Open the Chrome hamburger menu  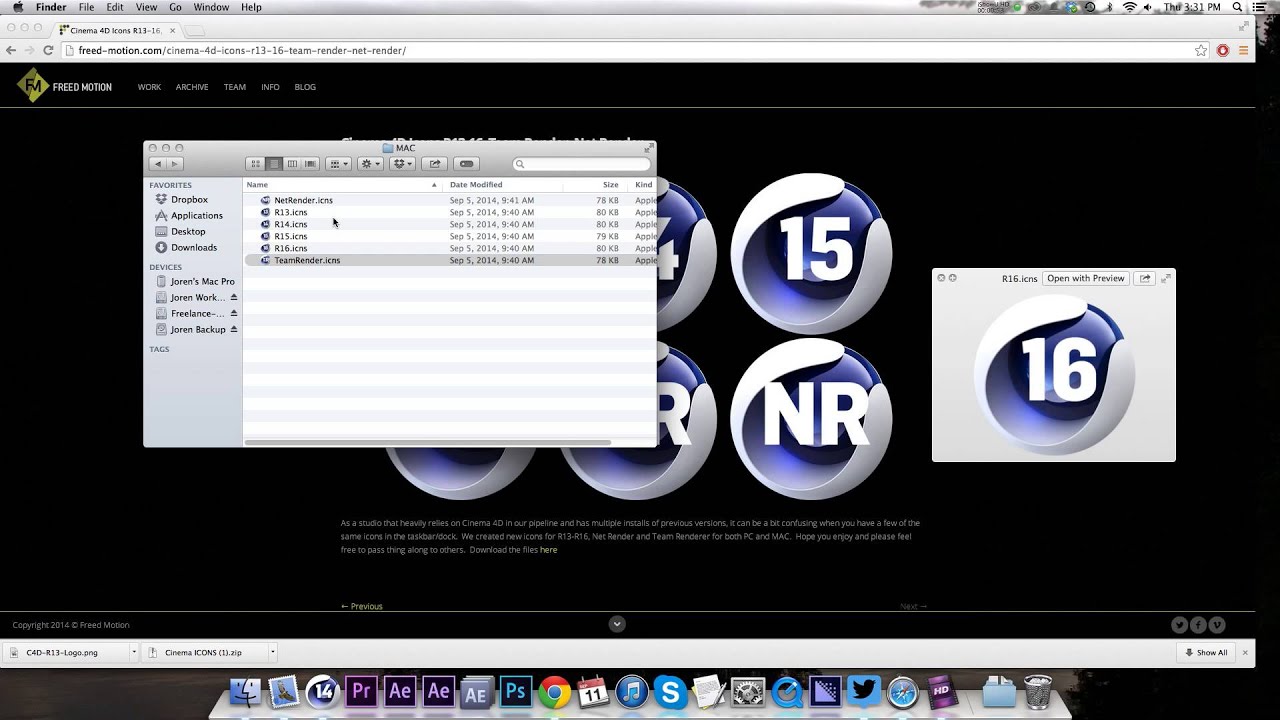coord(1244,50)
